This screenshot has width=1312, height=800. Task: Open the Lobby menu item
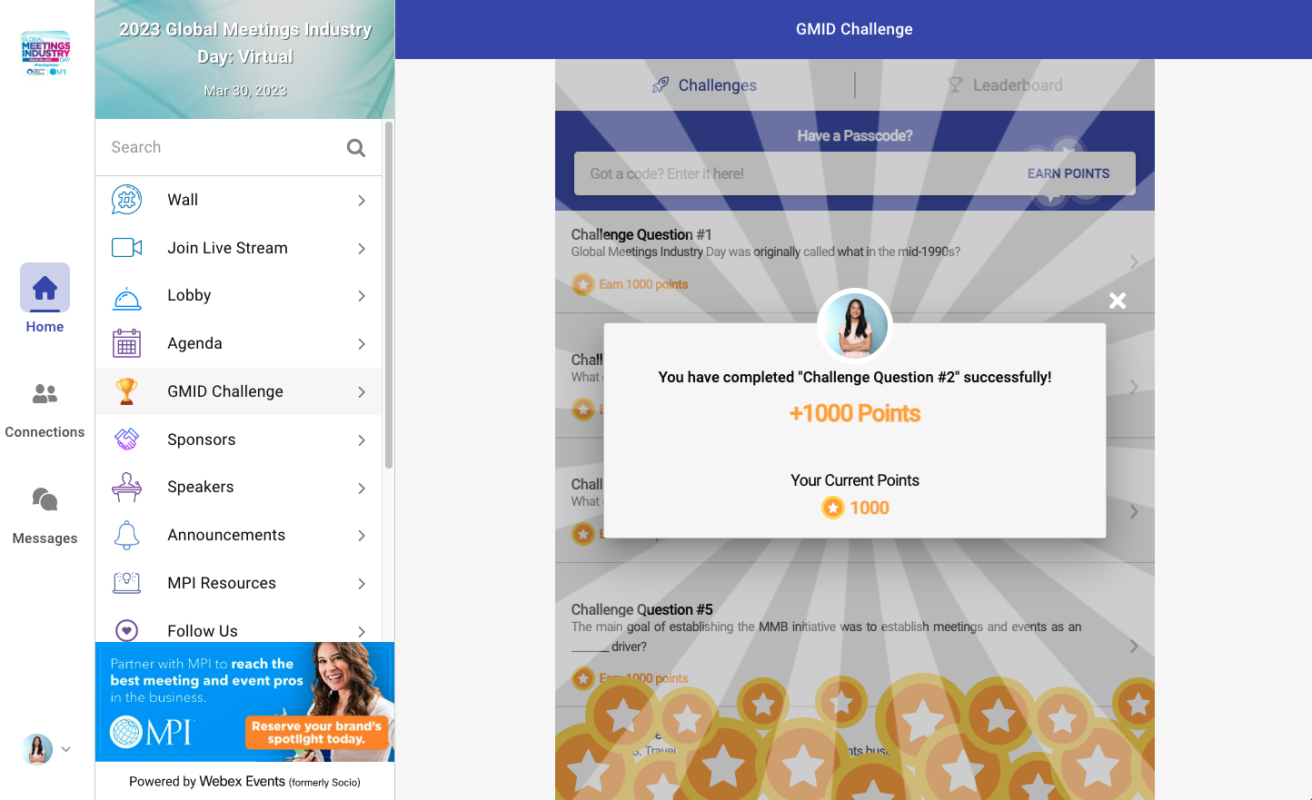click(x=238, y=296)
